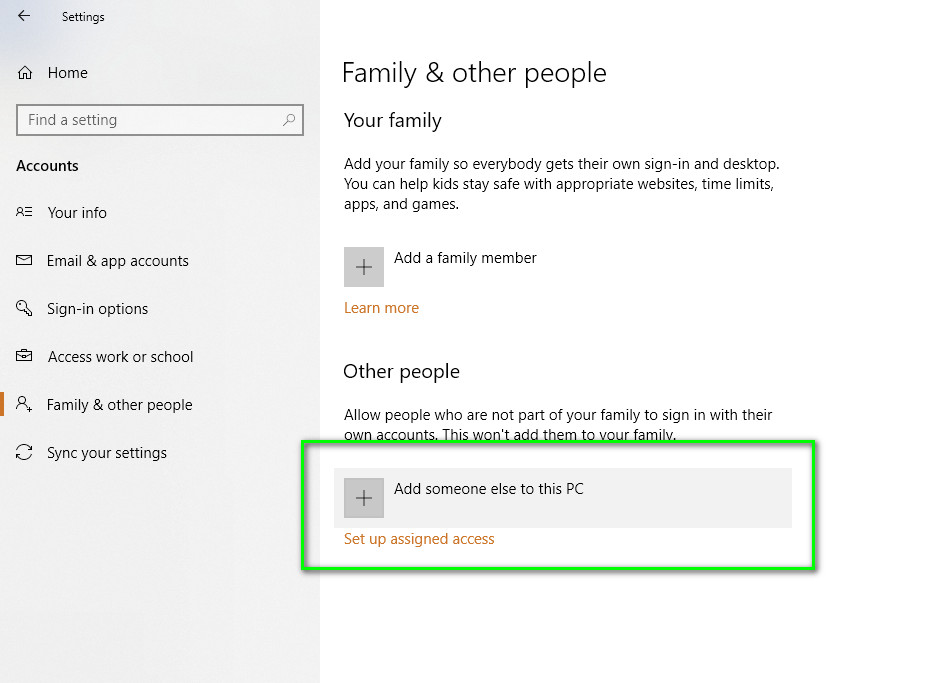Open Your info settings page

77,213
